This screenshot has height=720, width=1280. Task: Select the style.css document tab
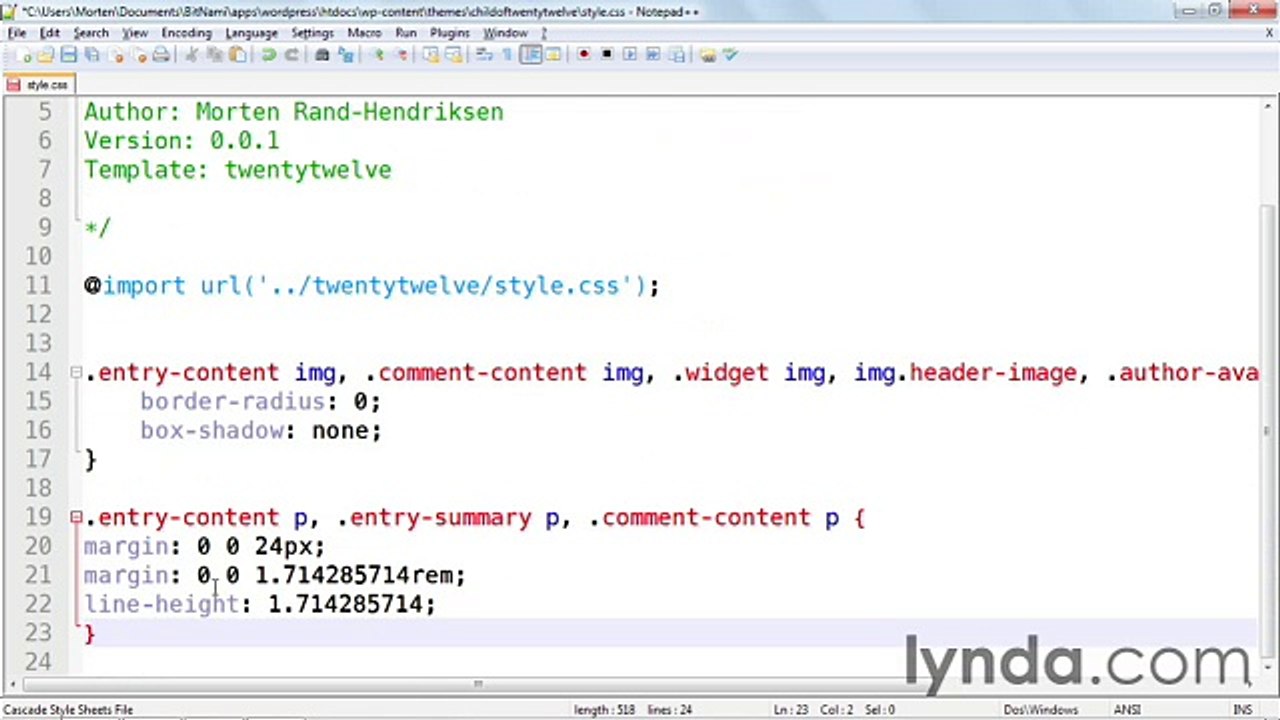pos(38,85)
